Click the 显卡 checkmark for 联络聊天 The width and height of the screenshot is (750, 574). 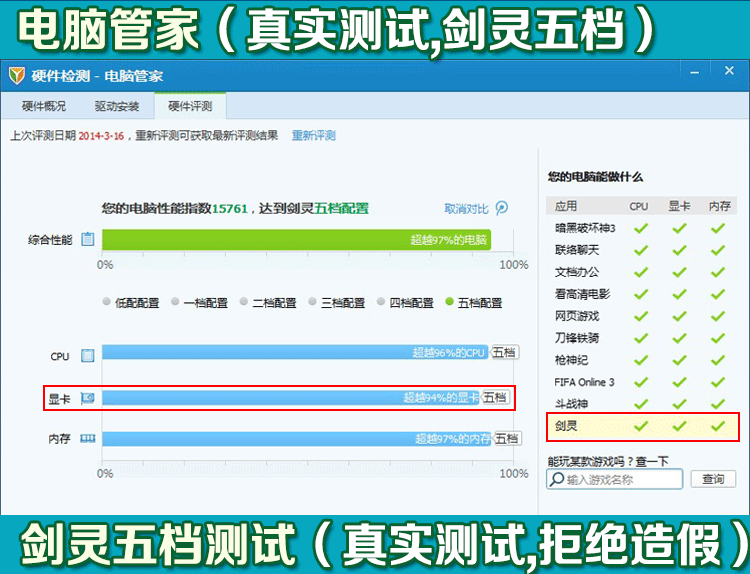click(x=679, y=250)
